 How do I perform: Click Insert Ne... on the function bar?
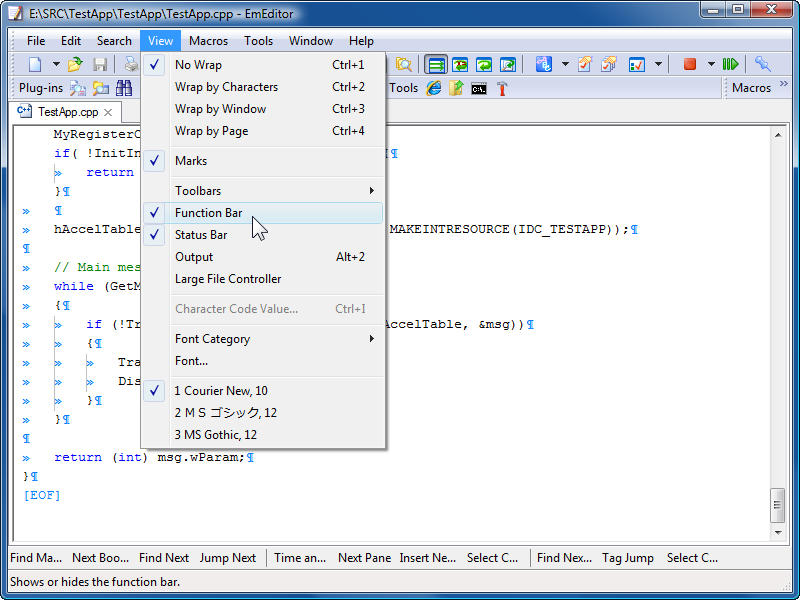coord(428,558)
